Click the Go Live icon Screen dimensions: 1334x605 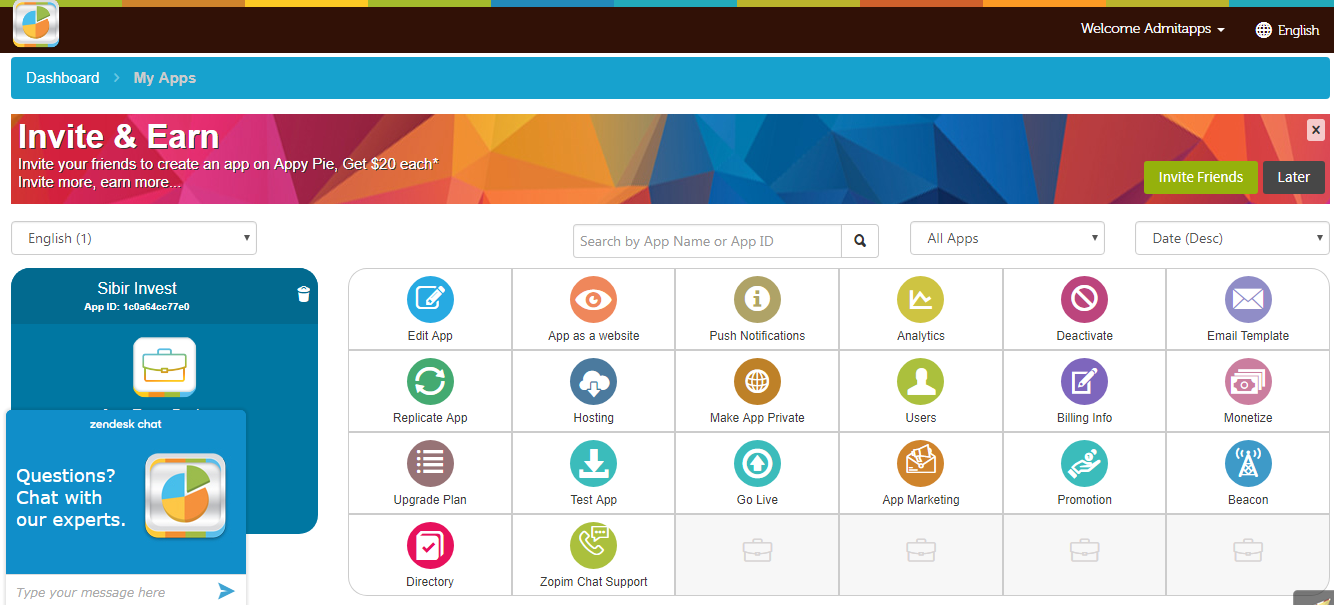pyautogui.click(x=757, y=464)
